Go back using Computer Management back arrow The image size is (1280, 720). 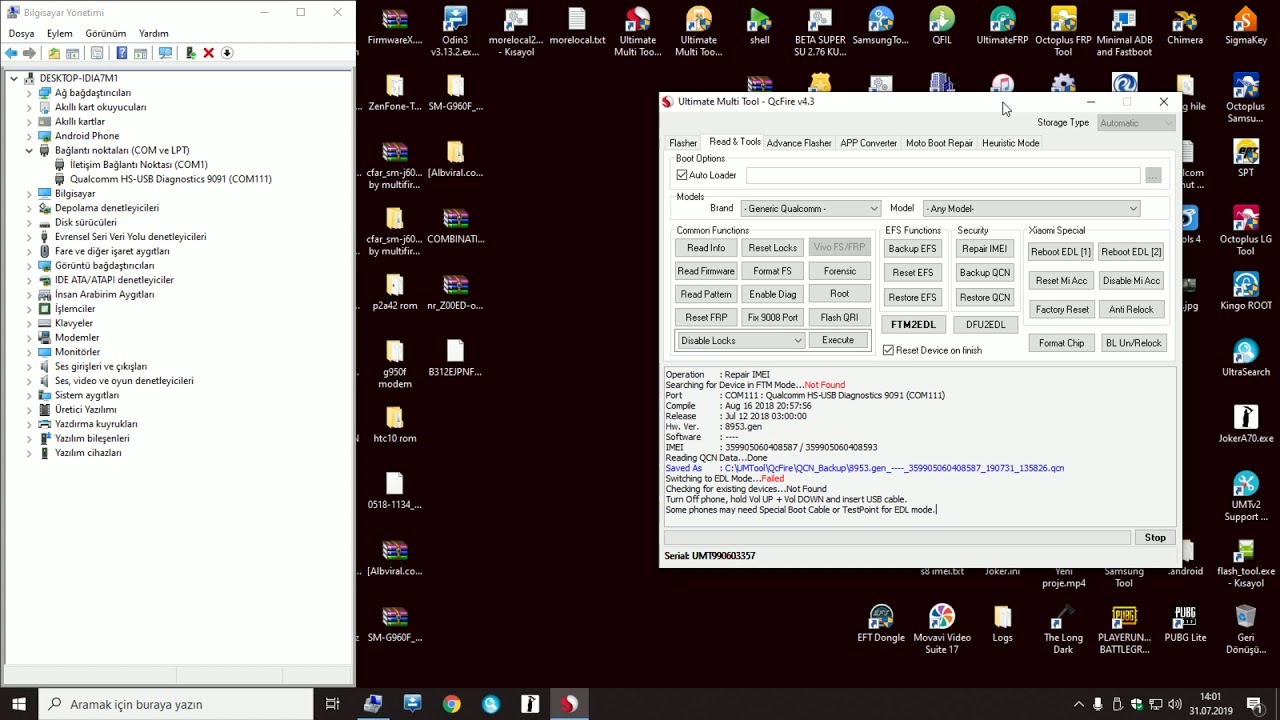point(11,53)
